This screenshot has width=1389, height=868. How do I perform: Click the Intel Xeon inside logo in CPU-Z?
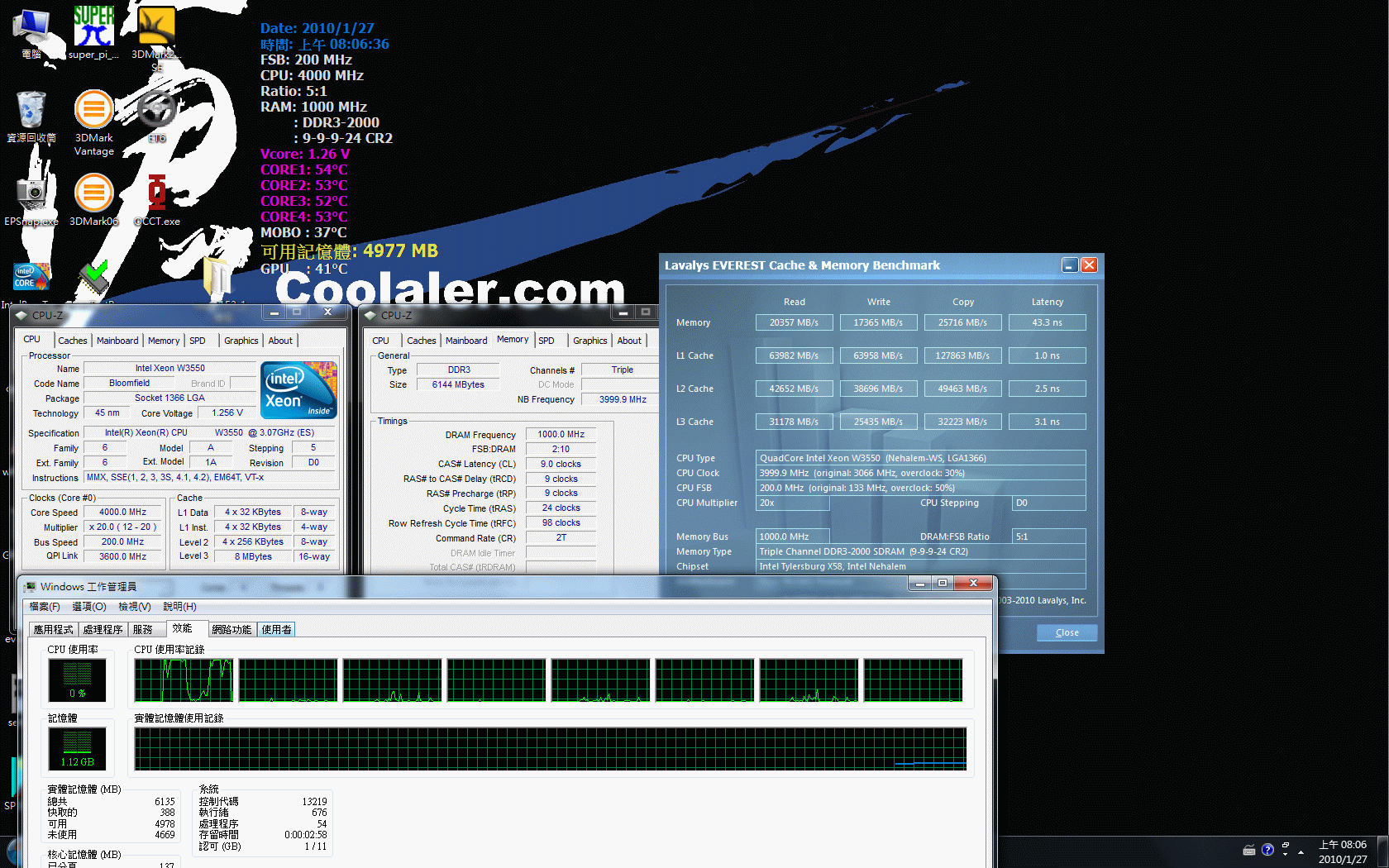pos(298,389)
